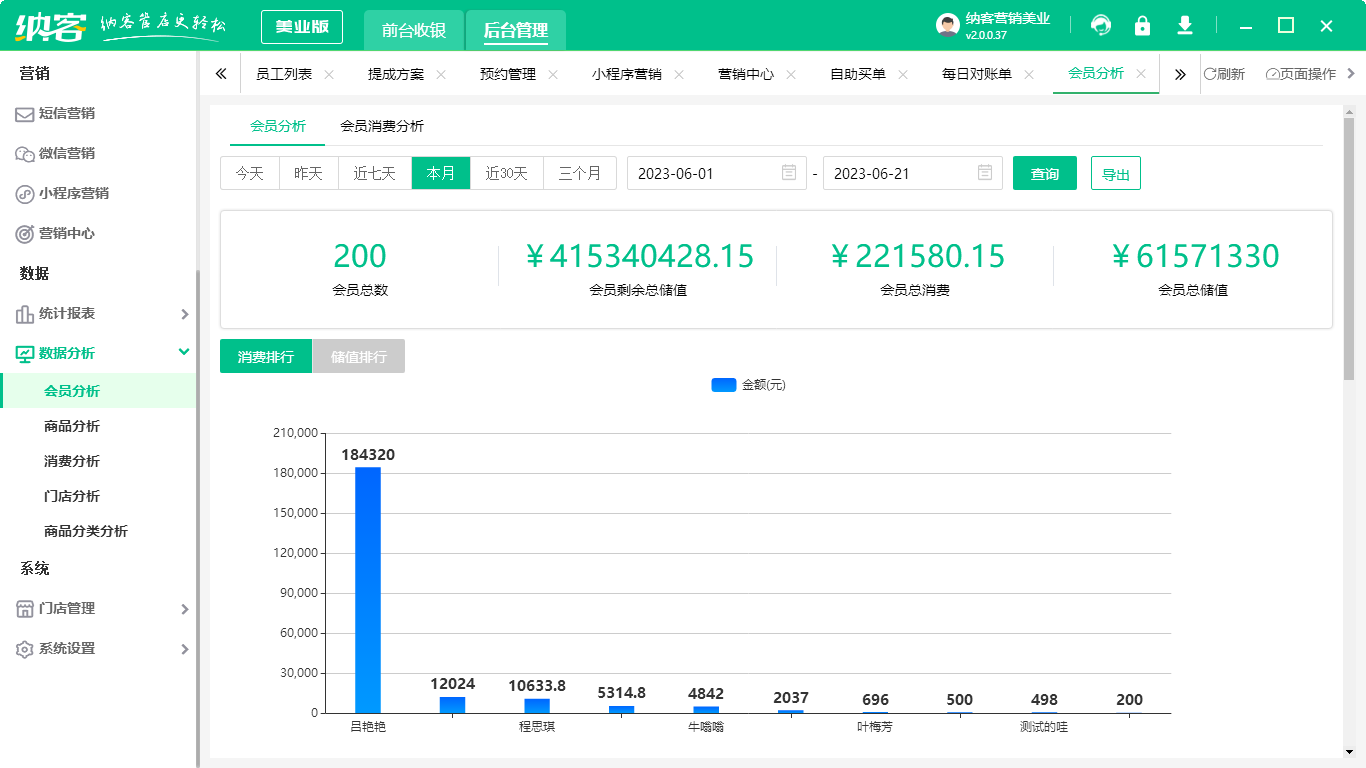This screenshot has width=1366, height=768.
Task: Export data with the 导出 button
Action: [x=1115, y=172]
